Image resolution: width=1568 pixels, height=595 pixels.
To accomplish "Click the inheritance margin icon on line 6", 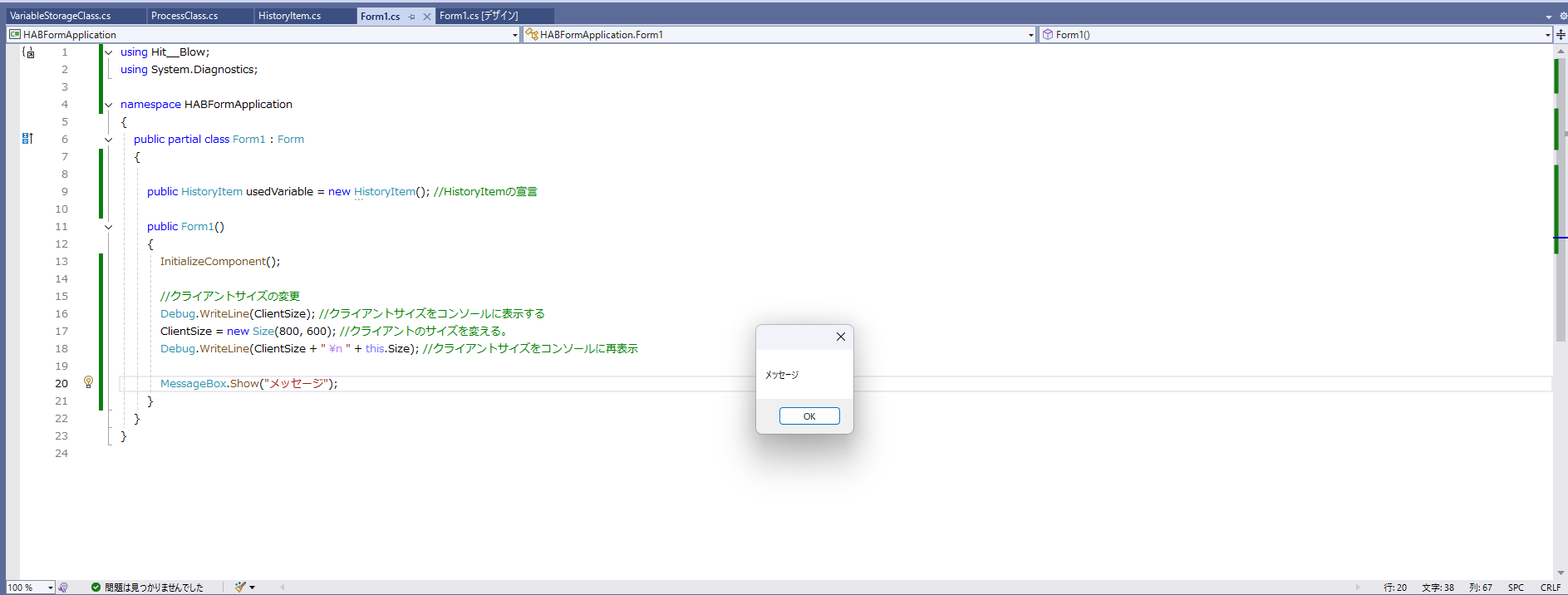I will click(x=27, y=139).
